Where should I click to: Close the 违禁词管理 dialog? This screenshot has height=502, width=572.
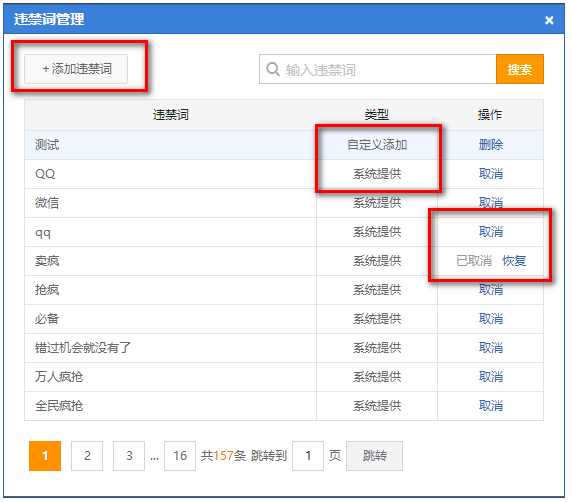point(549,20)
